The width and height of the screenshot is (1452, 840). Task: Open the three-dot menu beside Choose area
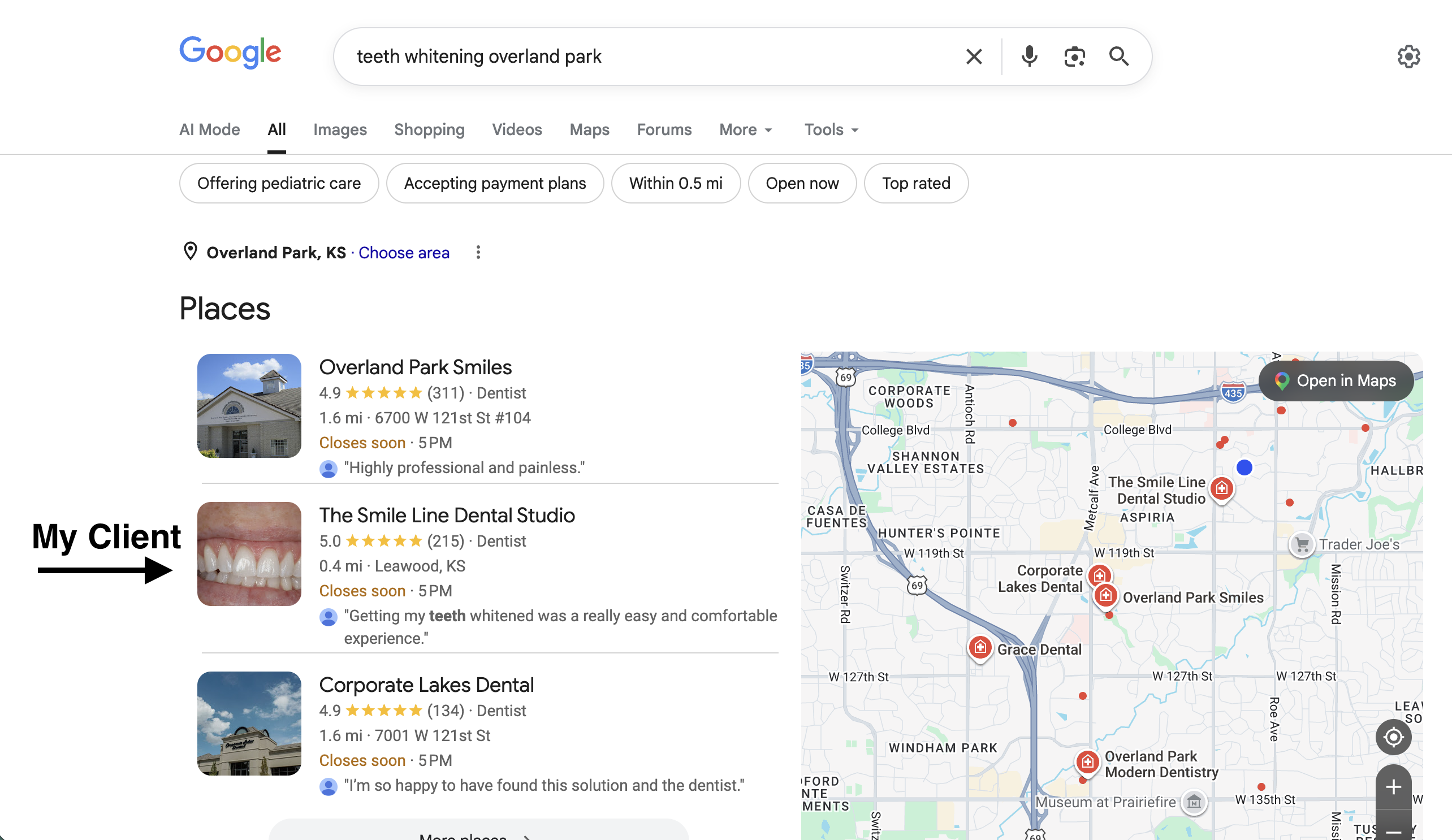pyautogui.click(x=478, y=252)
